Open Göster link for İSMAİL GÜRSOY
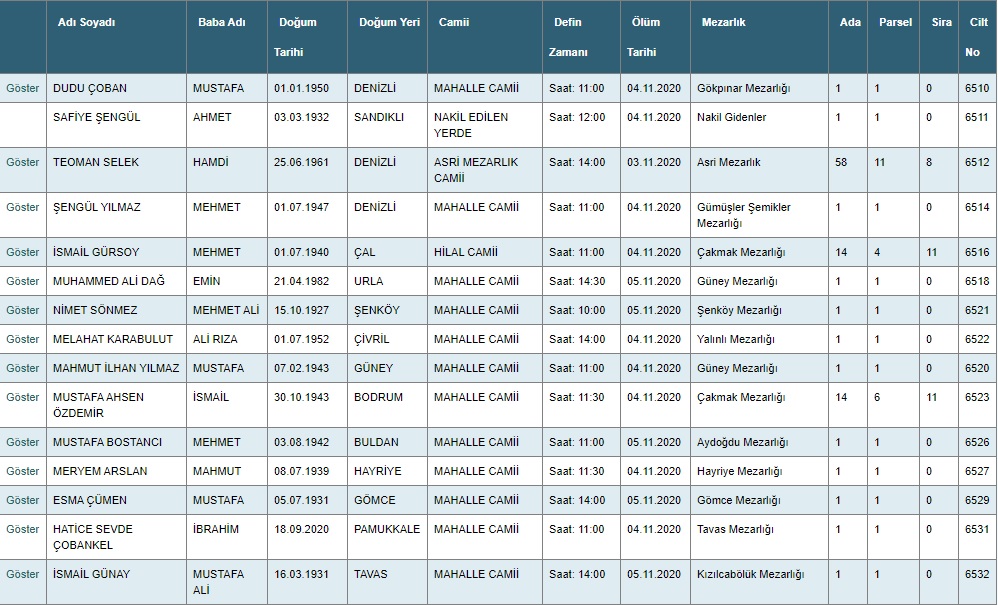 tap(22, 253)
